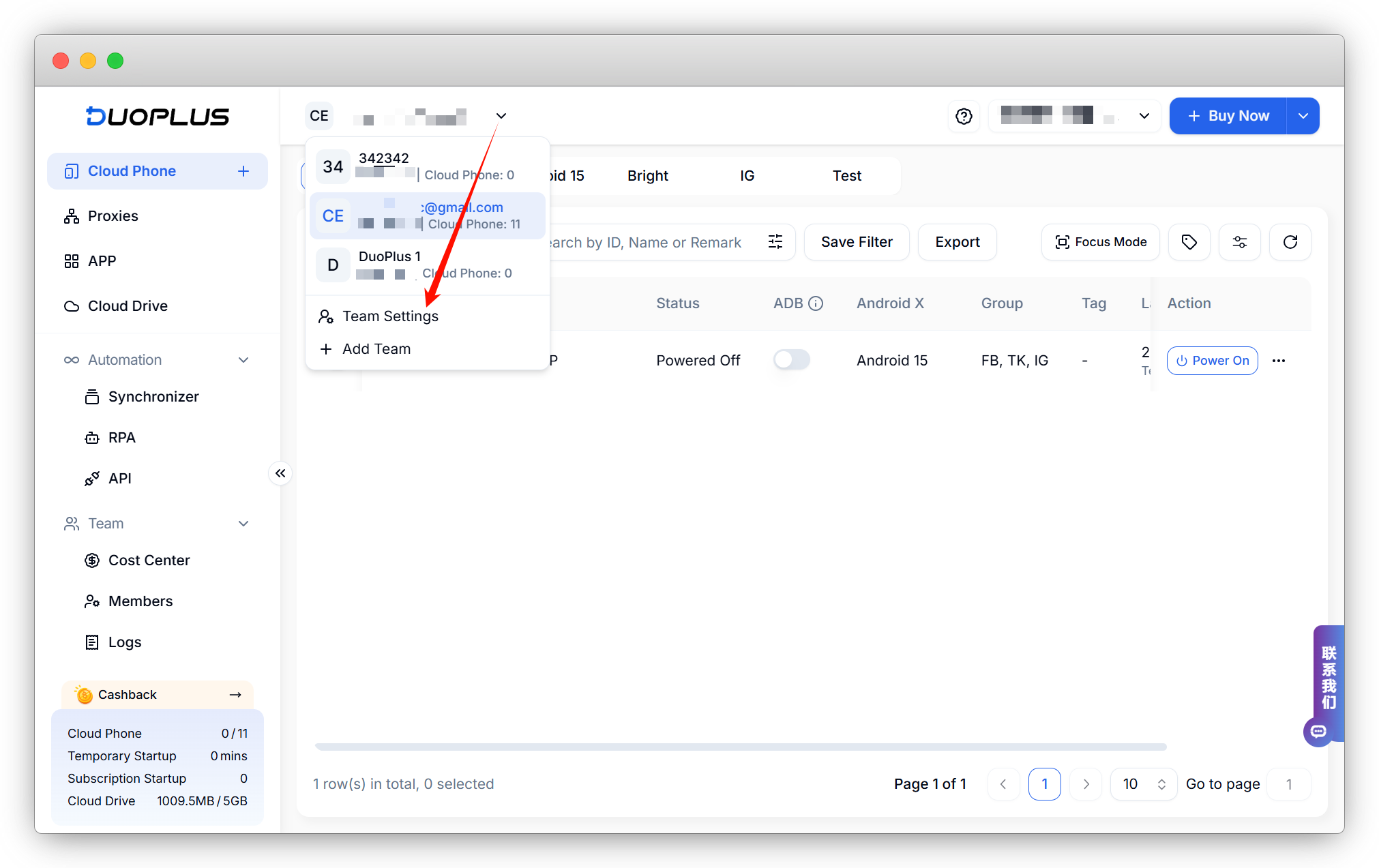Click plus icon beside Cloud Phone
Viewport: 1379px width, 868px height.
point(243,171)
